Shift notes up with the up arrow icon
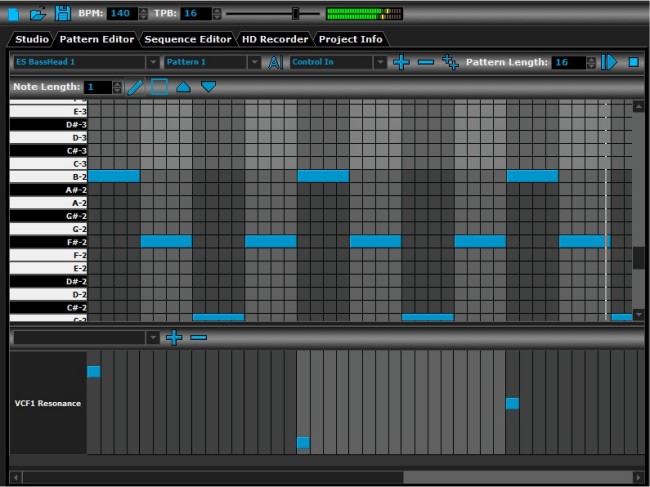Image resolution: width=650 pixels, height=487 pixels. pos(184,88)
